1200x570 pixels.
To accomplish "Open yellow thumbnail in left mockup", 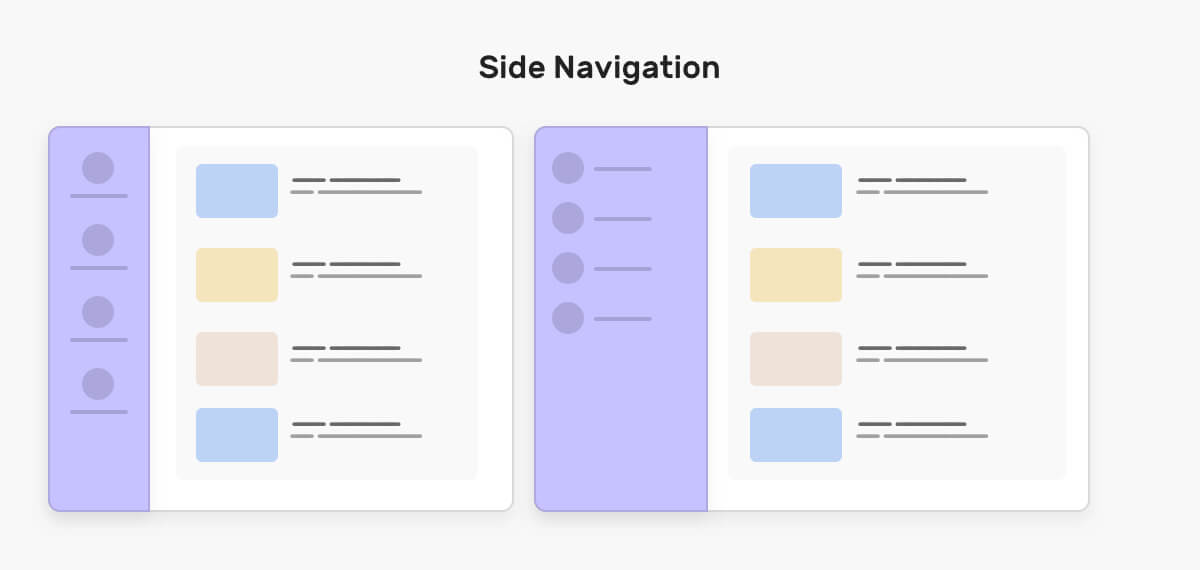I will [237, 275].
